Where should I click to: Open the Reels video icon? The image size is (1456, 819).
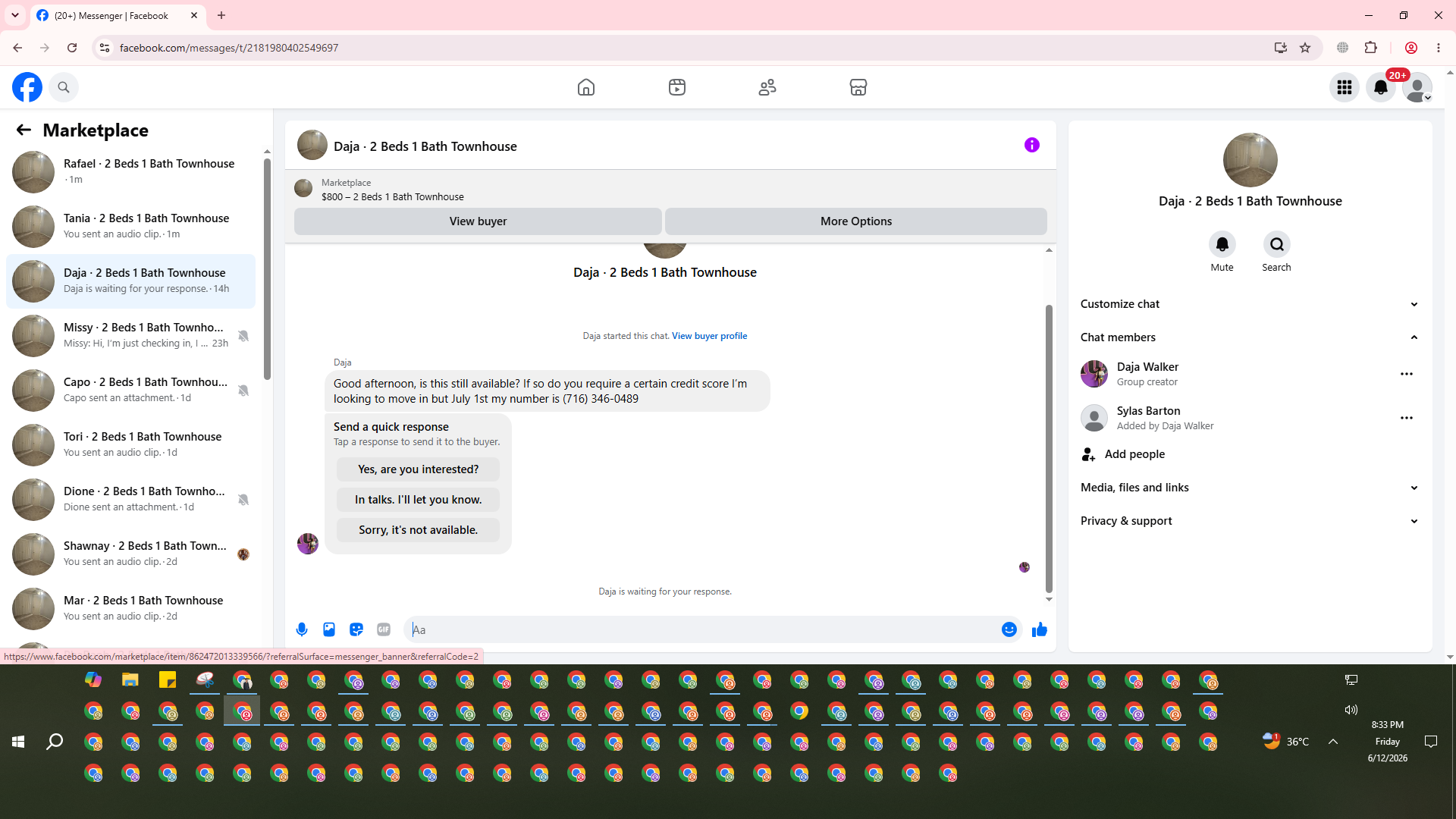[677, 87]
